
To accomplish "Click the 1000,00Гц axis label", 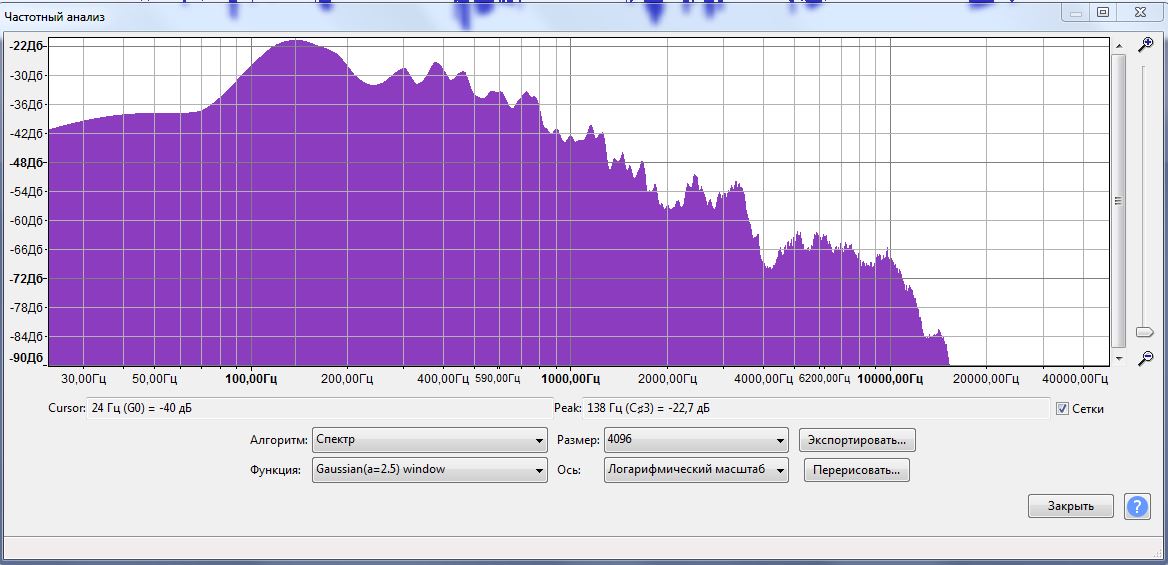I will click(570, 379).
